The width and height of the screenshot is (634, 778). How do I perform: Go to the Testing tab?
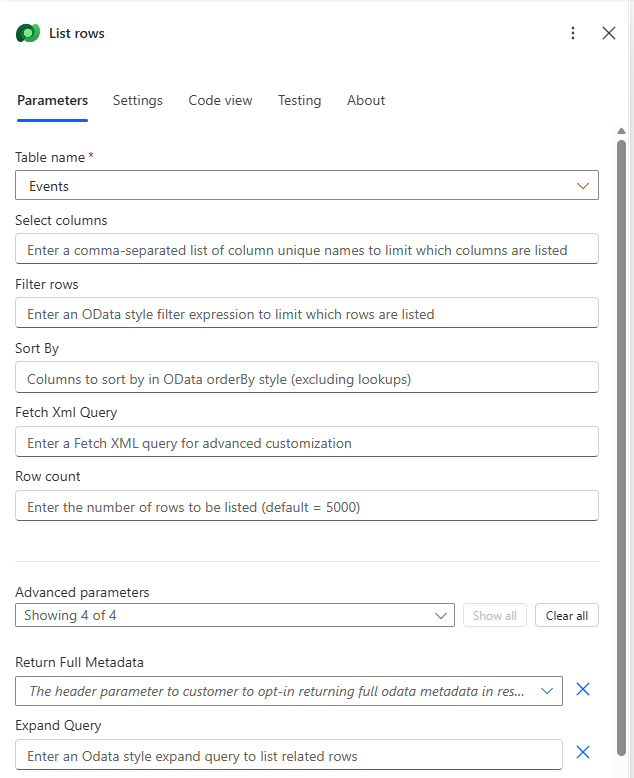coord(299,100)
